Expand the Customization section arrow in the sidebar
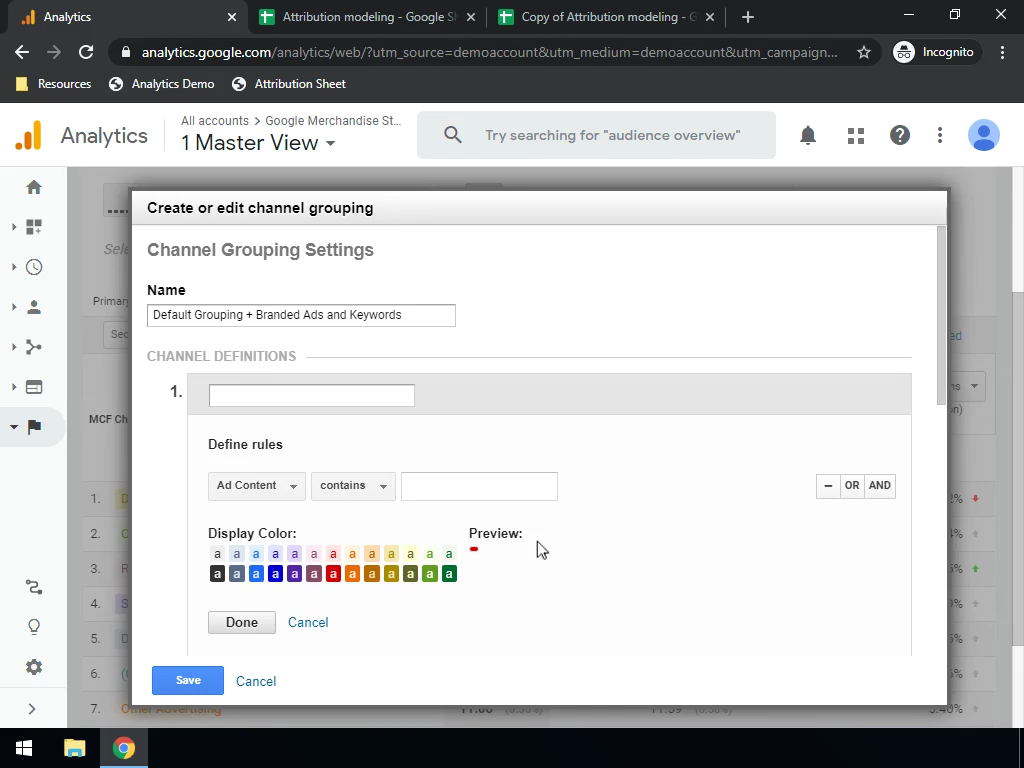Viewport: 1024px width, 768px height. tap(14, 227)
